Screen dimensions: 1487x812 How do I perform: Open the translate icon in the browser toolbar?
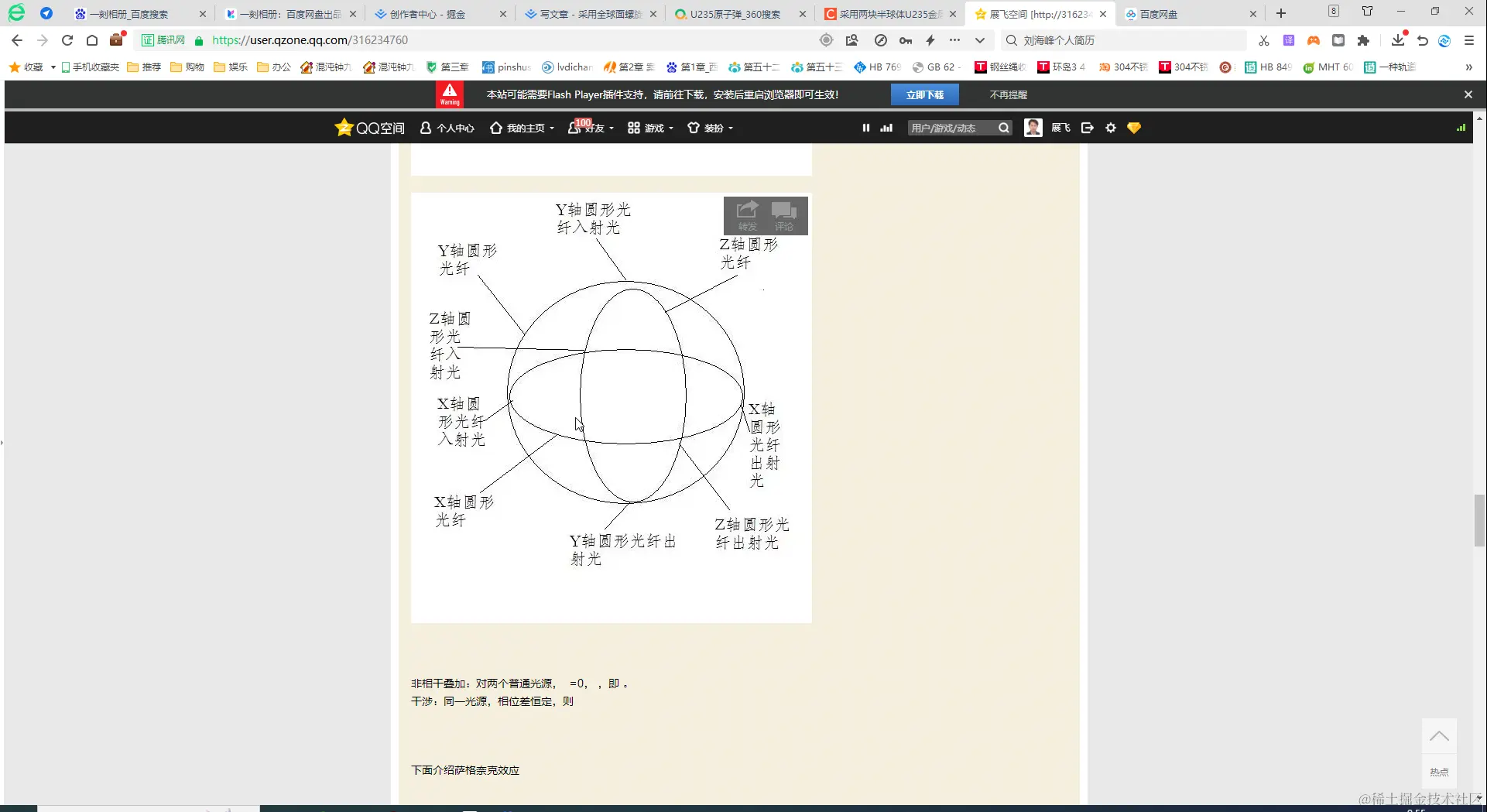click(1288, 40)
